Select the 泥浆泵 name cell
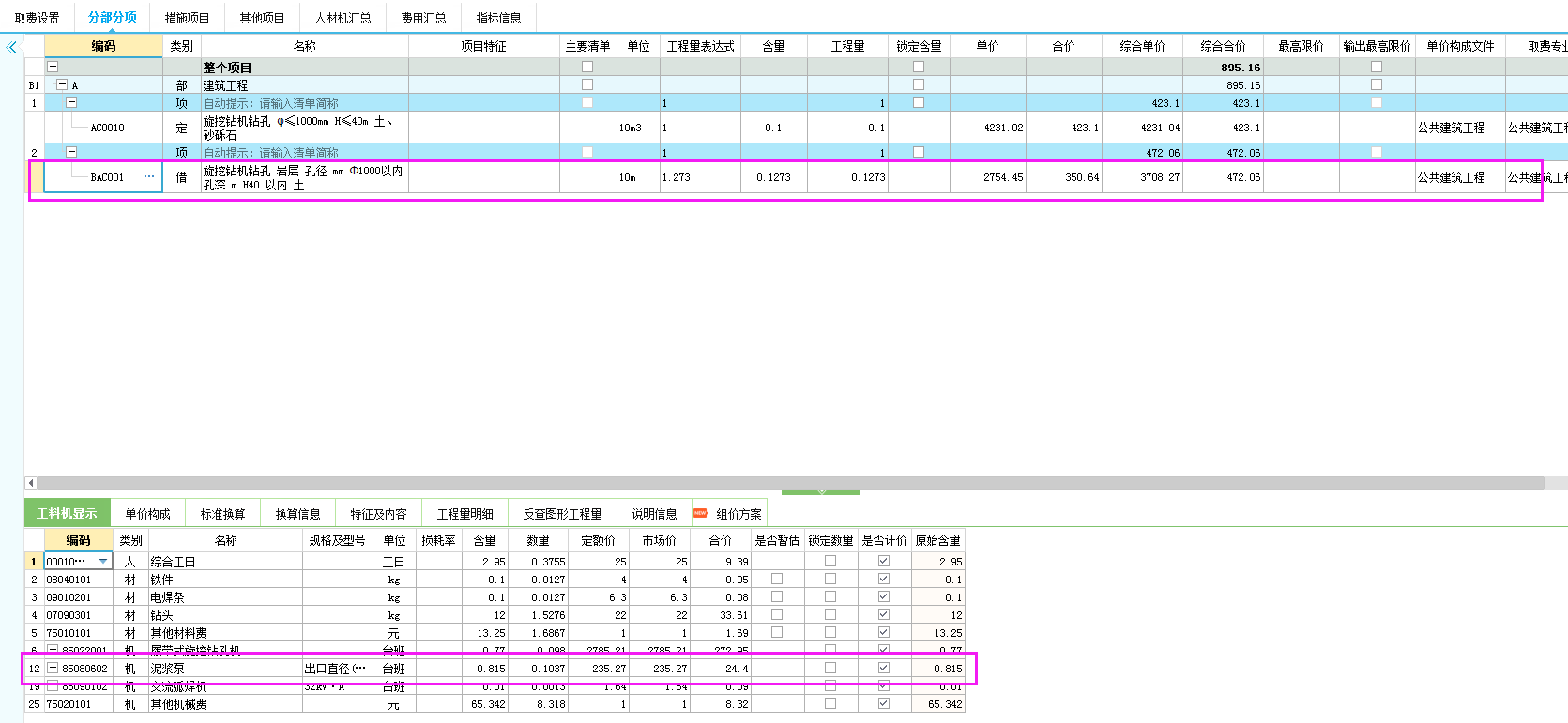Viewport: 1568px width, 723px height. click(x=225, y=669)
